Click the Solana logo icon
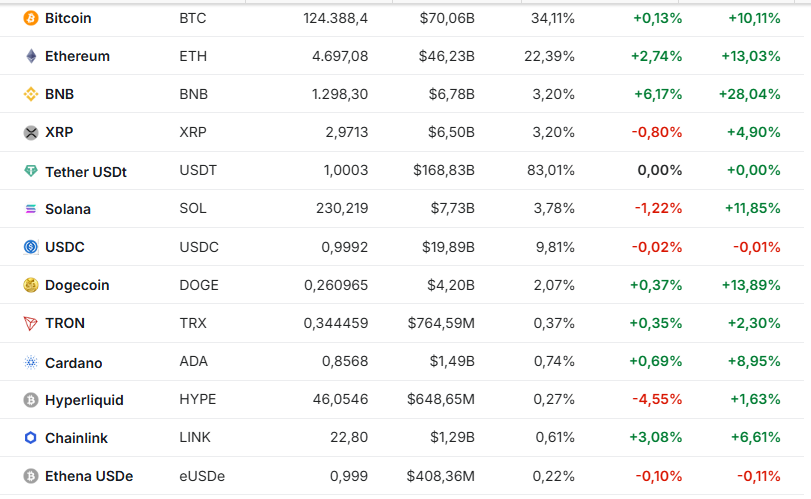811x499 pixels. pyautogui.click(x=30, y=209)
